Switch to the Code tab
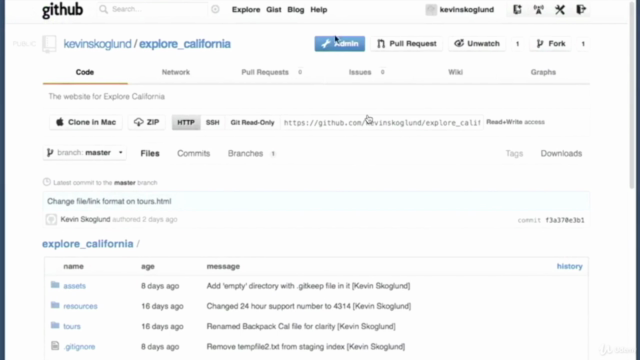This screenshot has height=360, width=640. [85, 72]
